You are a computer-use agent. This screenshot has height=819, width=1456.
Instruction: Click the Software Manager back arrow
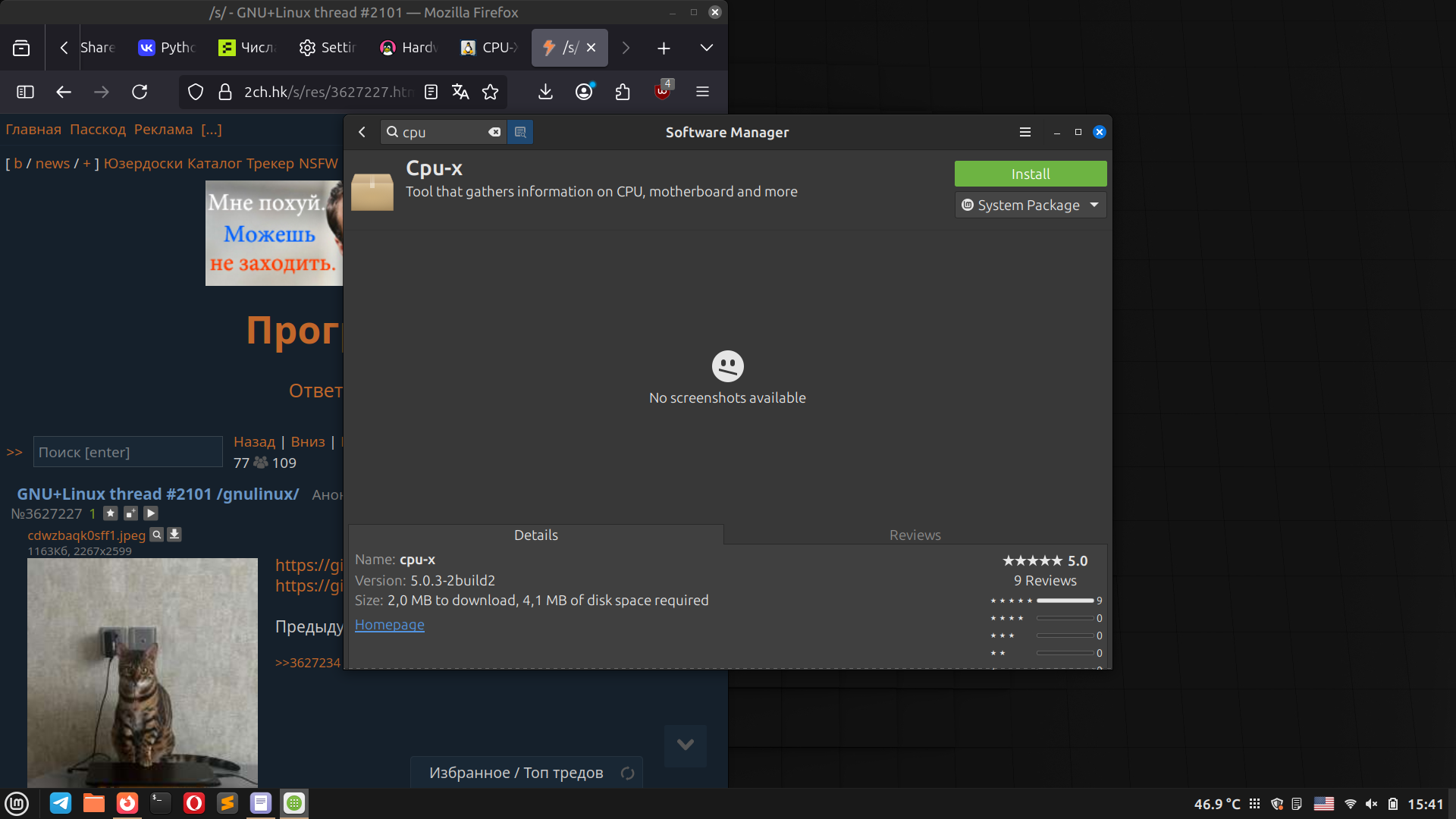[362, 132]
